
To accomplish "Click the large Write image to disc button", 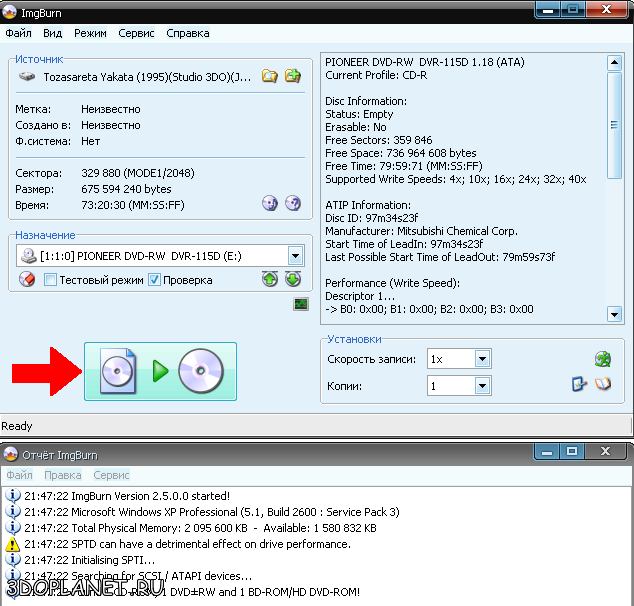I will pos(160,372).
